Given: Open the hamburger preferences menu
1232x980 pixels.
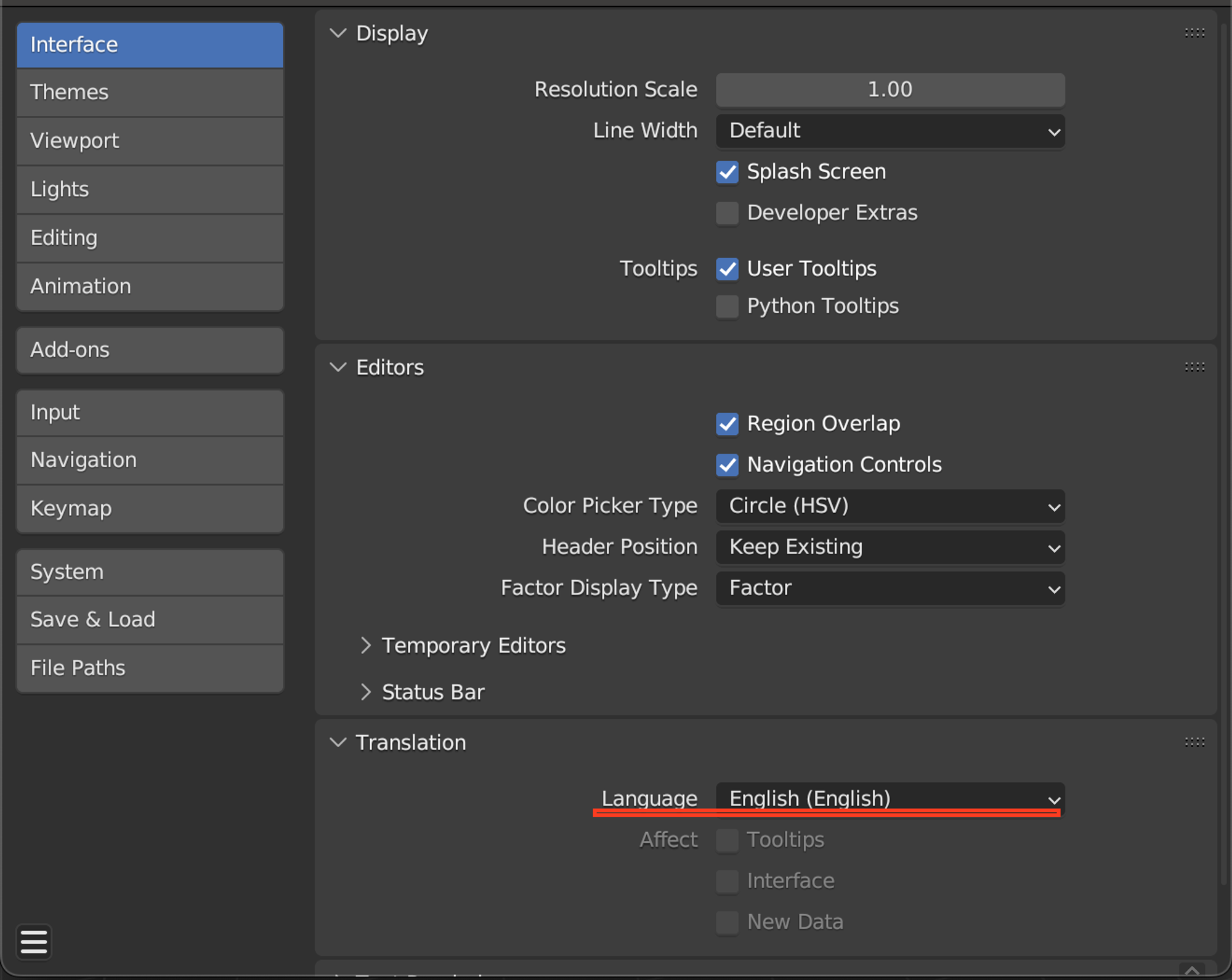Looking at the screenshot, I should tap(34, 942).
